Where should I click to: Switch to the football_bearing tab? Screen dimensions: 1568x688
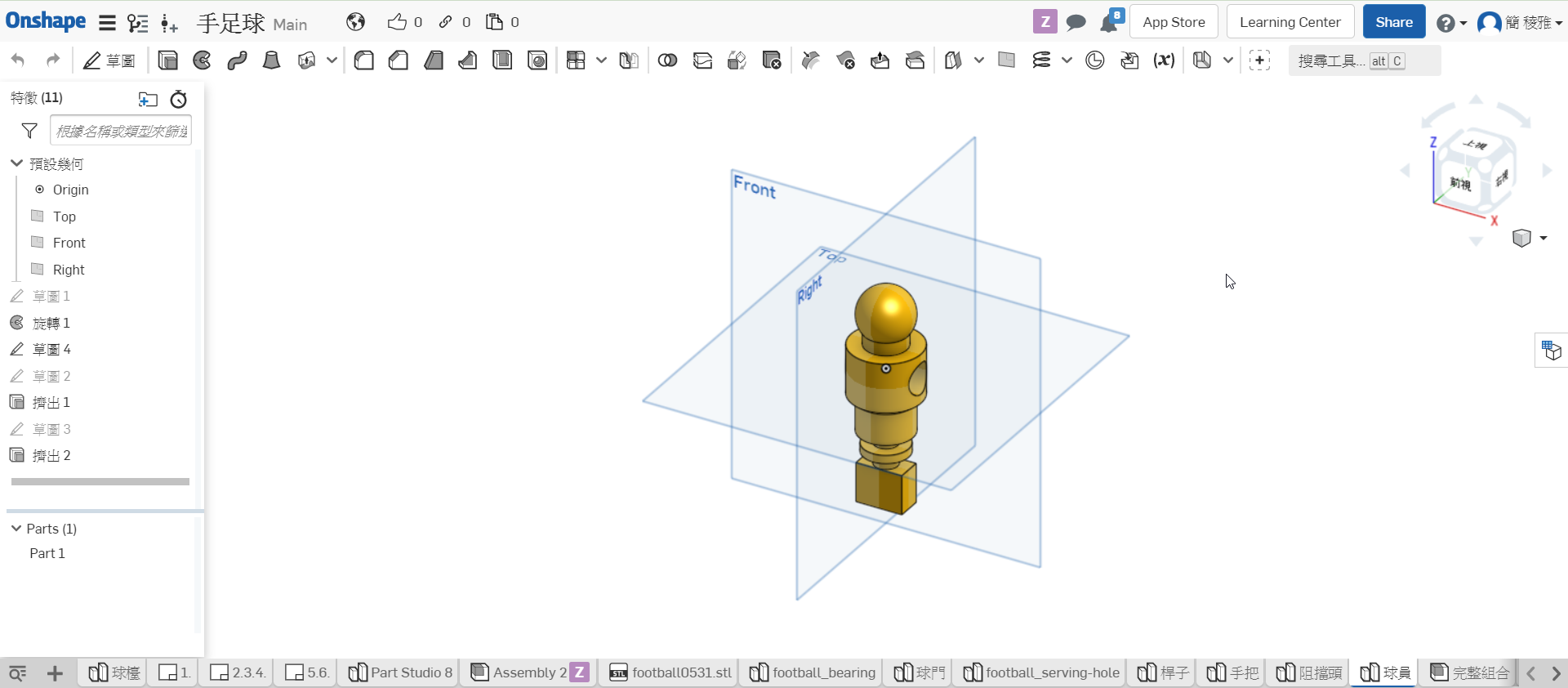(813, 672)
